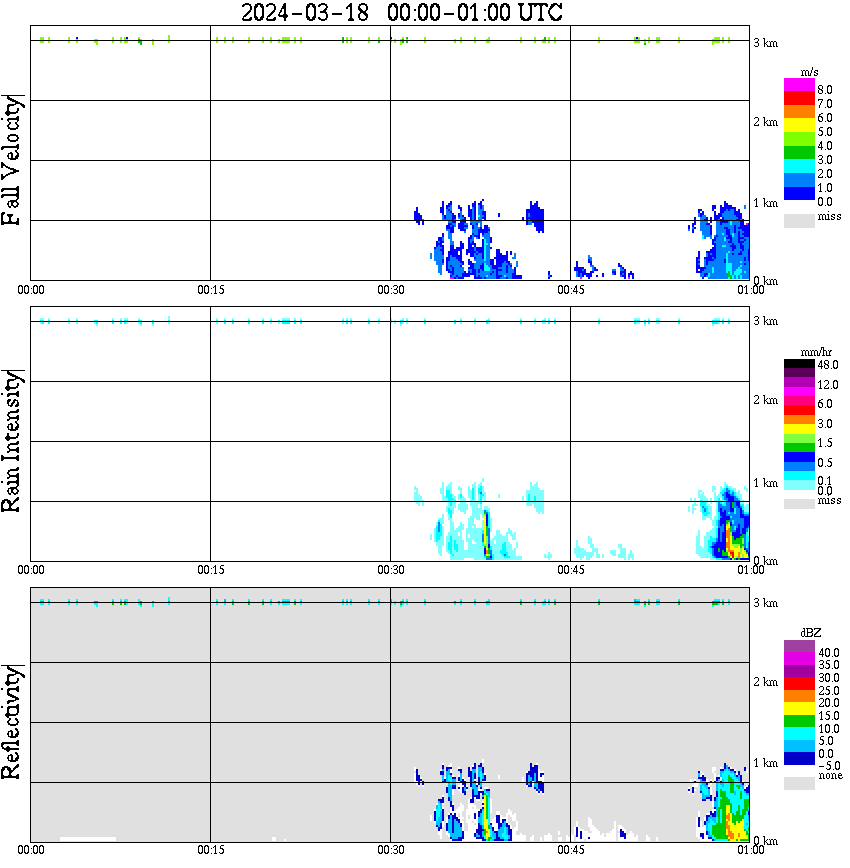Image resolution: width=850 pixels, height=868 pixels.
Task: Click the "00:45" time label under Rain Intensity plot
Action: [570, 570]
